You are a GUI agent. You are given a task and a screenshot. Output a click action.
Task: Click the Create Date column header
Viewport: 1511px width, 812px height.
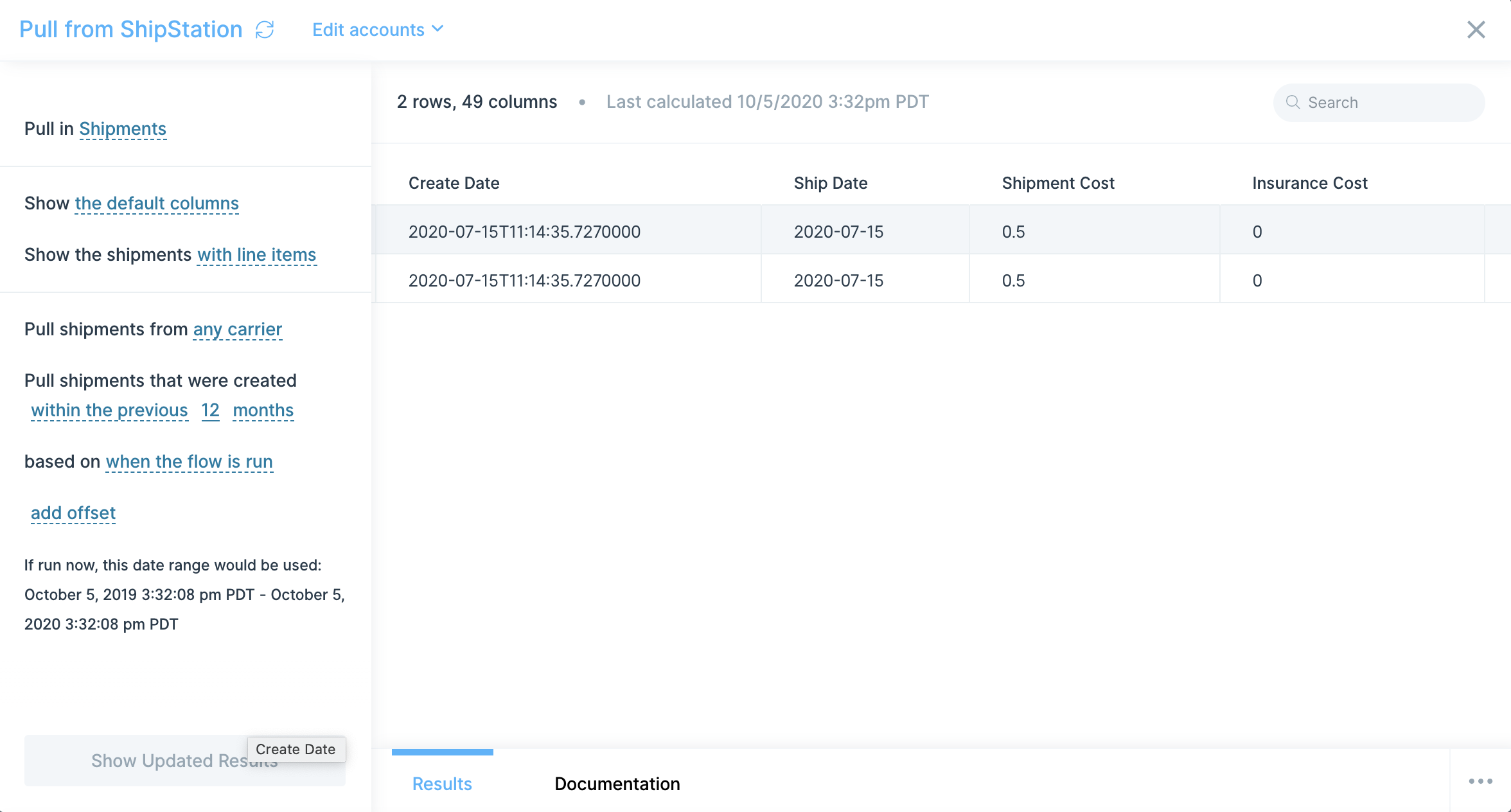[x=454, y=183]
